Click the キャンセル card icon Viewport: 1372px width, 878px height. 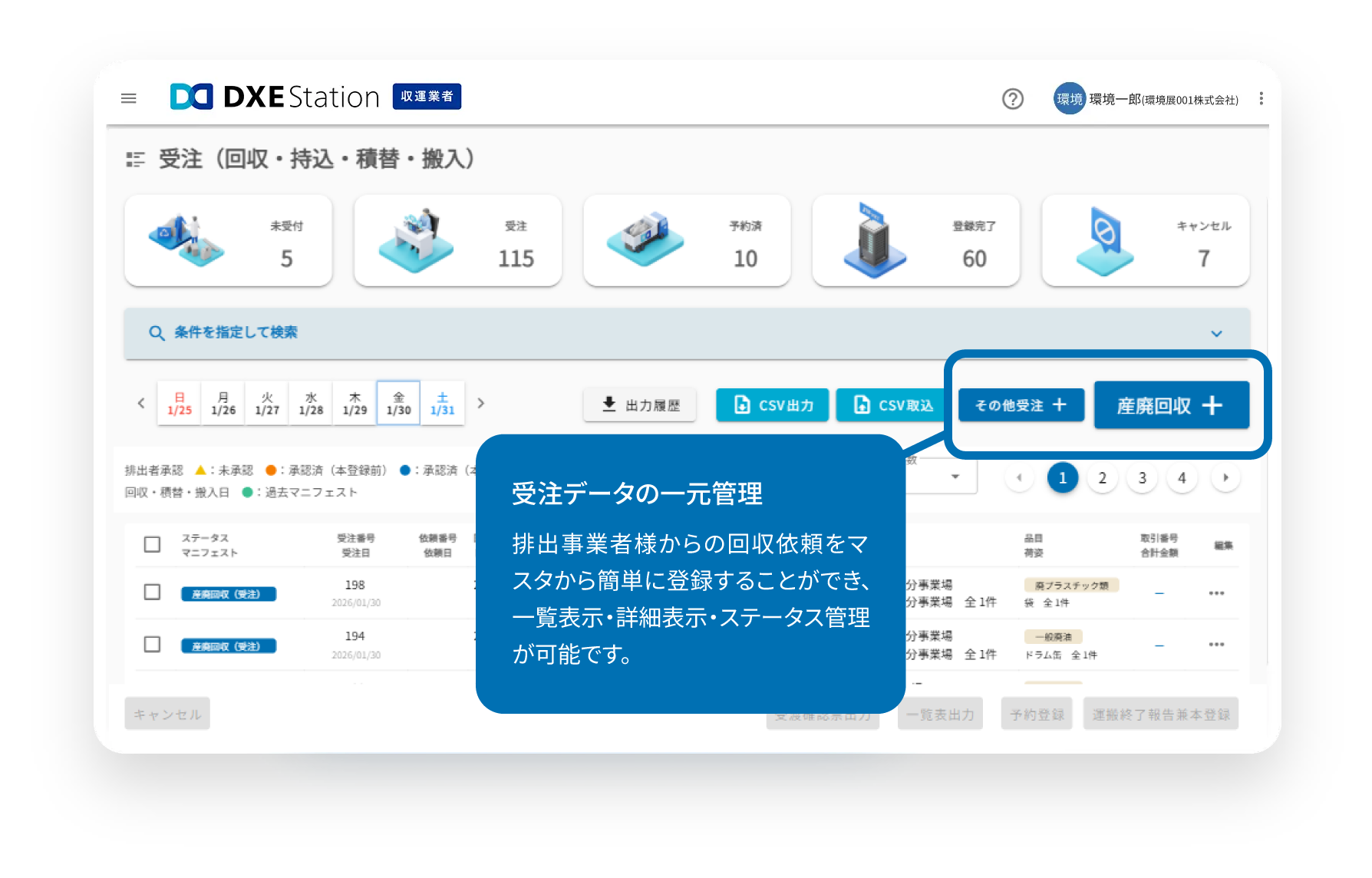pos(1104,240)
